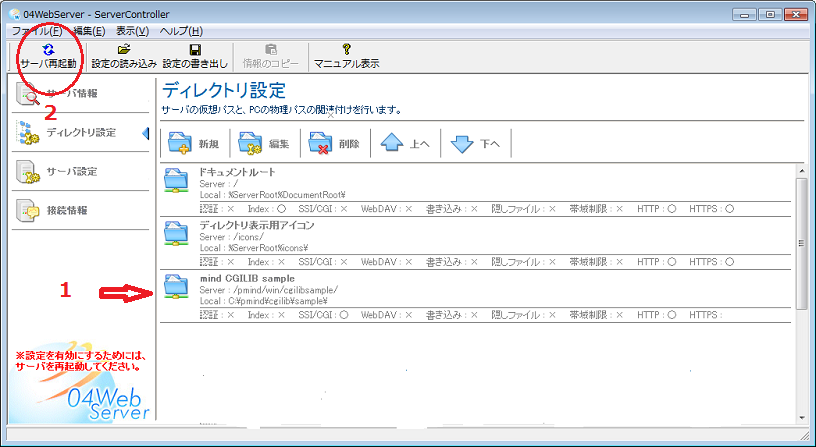Click 設定の読み込み load settings icon

click(123, 48)
